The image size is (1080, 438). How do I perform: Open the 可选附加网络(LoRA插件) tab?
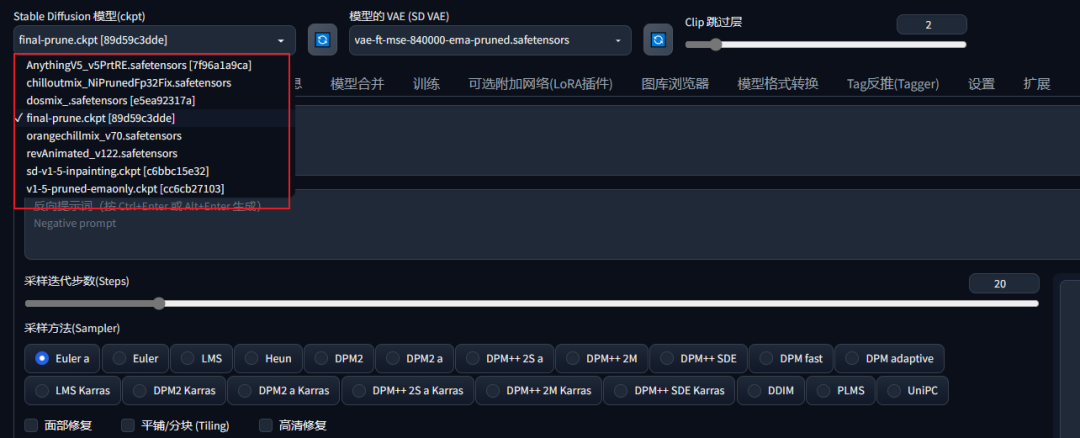[541, 84]
